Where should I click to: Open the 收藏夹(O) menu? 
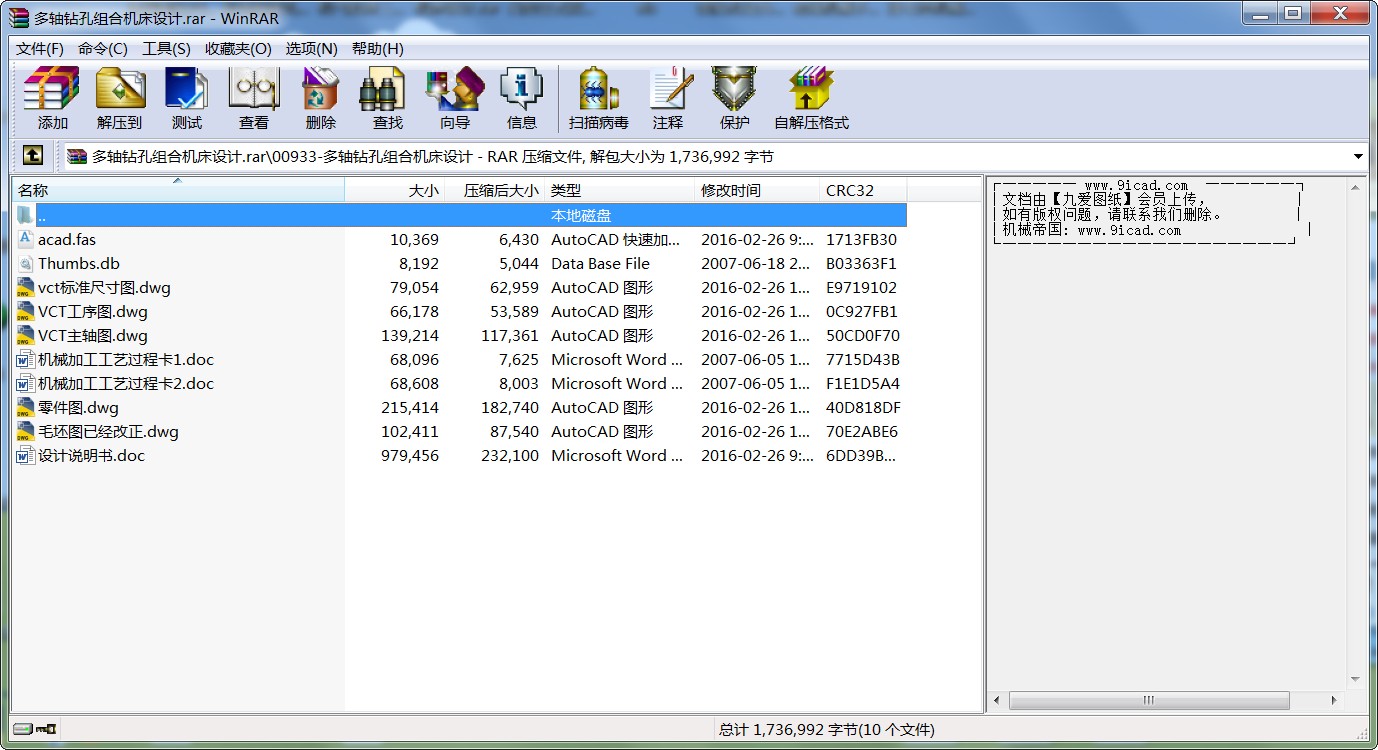238,49
